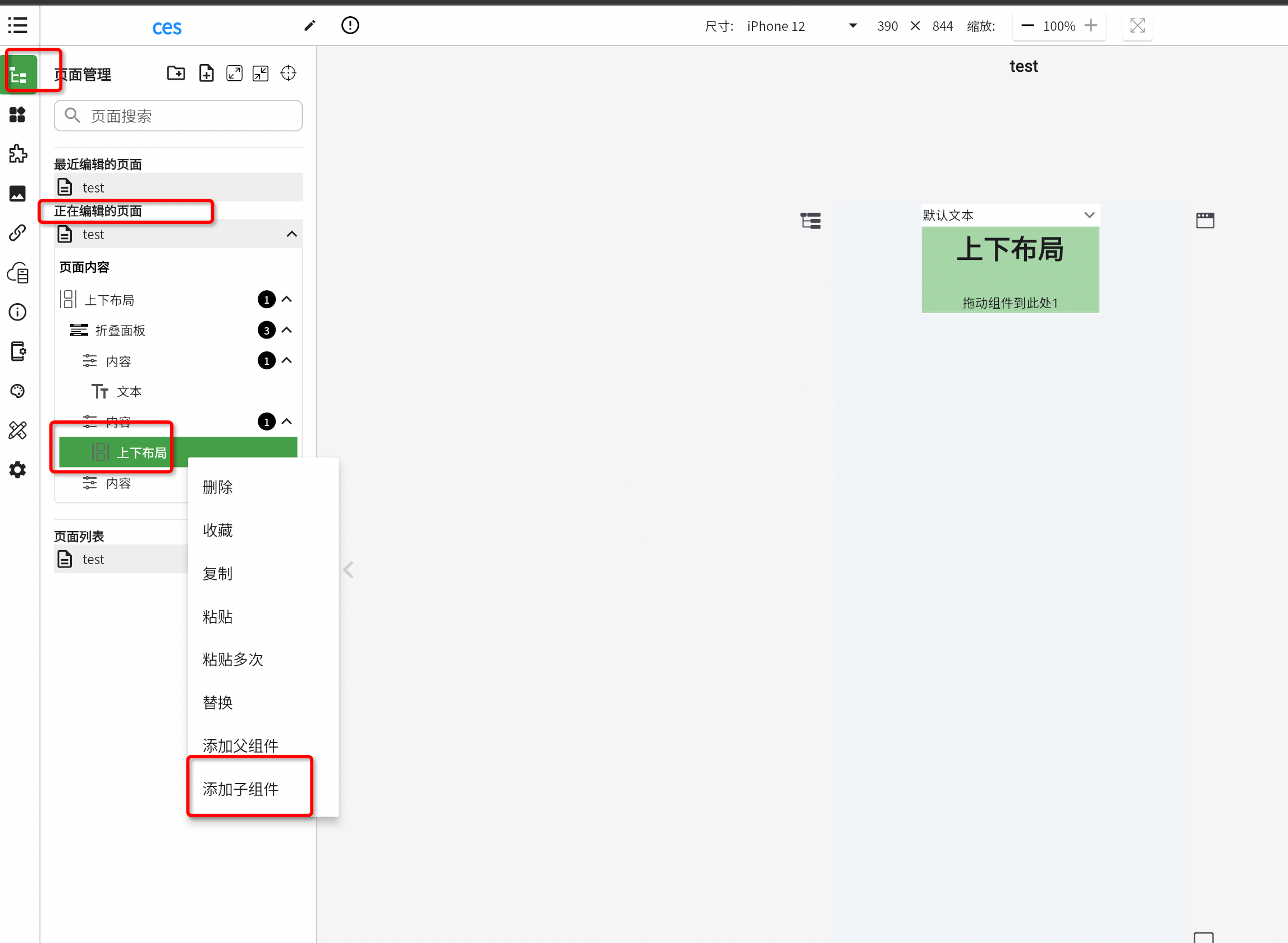1288x943 pixels.
Task: Click the test page title on canvas
Action: click(x=1023, y=66)
